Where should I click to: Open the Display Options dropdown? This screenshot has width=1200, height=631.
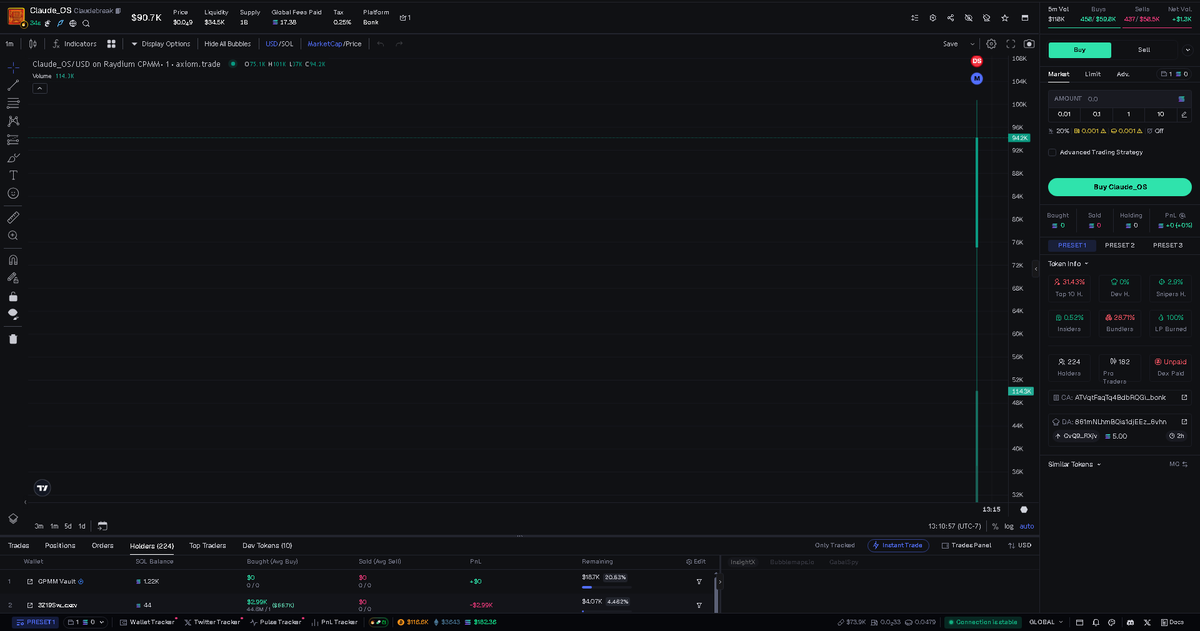tap(161, 44)
